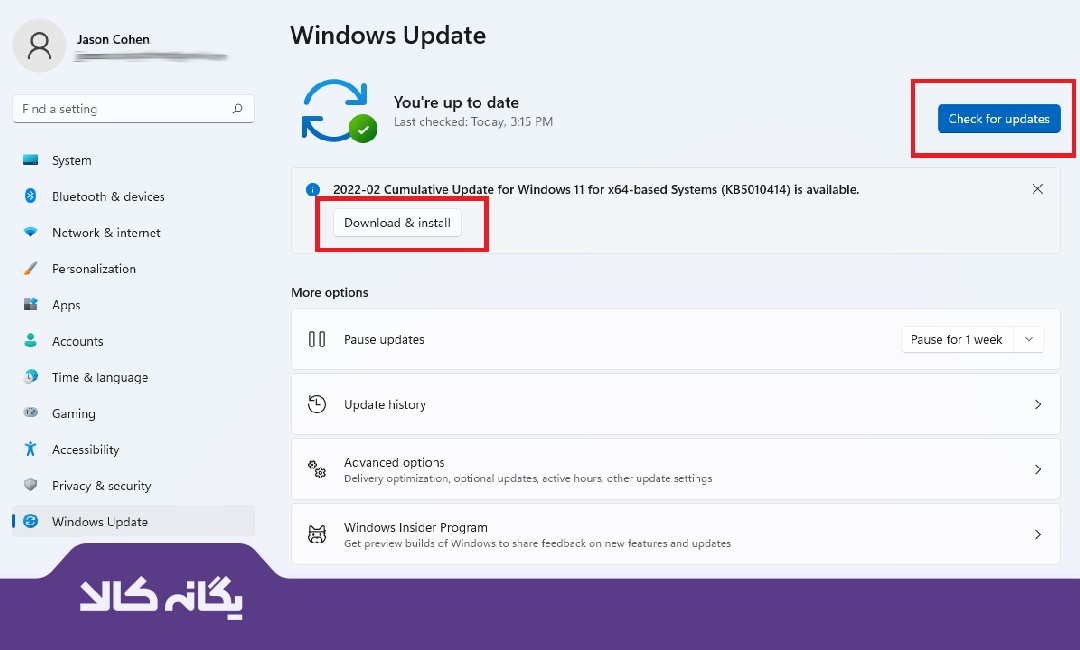The height and width of the screenshot is (650, 1080).
Task: Click the Jason Cohen account name
Action: click(113, 39)
